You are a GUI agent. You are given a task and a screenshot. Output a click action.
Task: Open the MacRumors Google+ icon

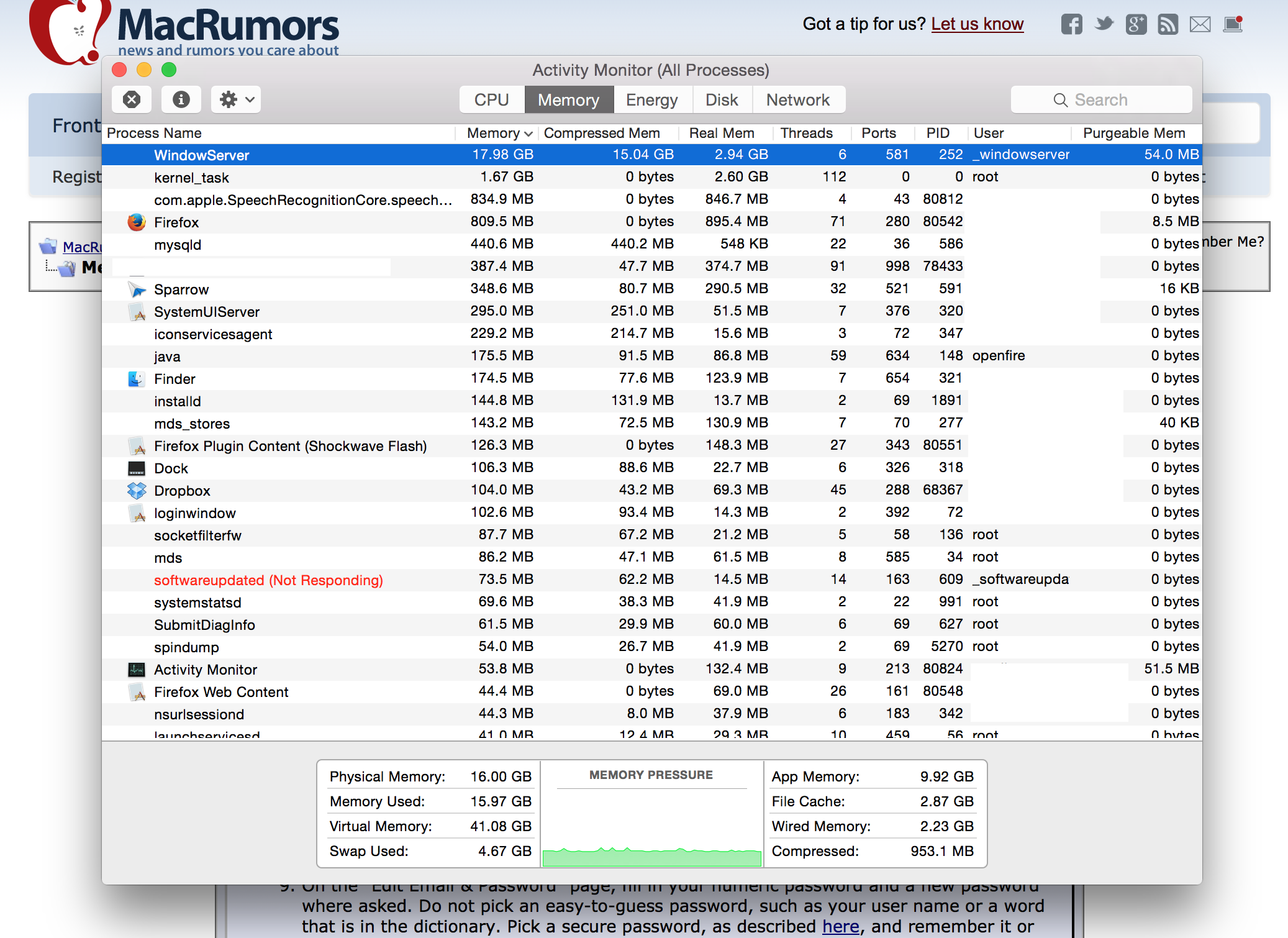coord(1136,24)
